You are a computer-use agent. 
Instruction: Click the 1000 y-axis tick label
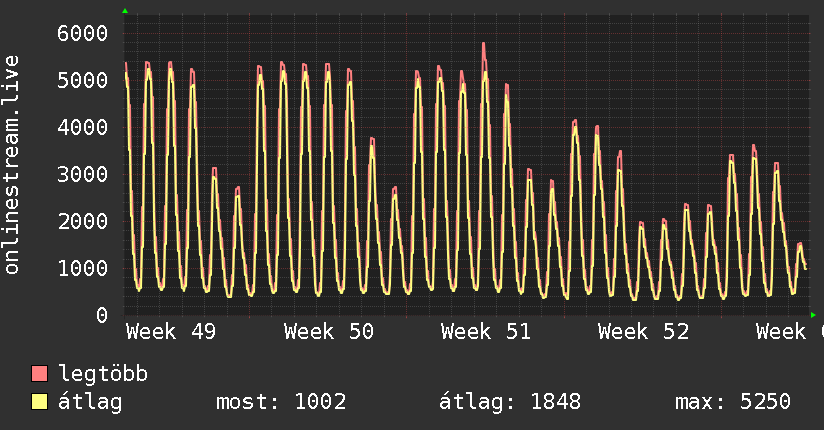[x=81, y=268]
